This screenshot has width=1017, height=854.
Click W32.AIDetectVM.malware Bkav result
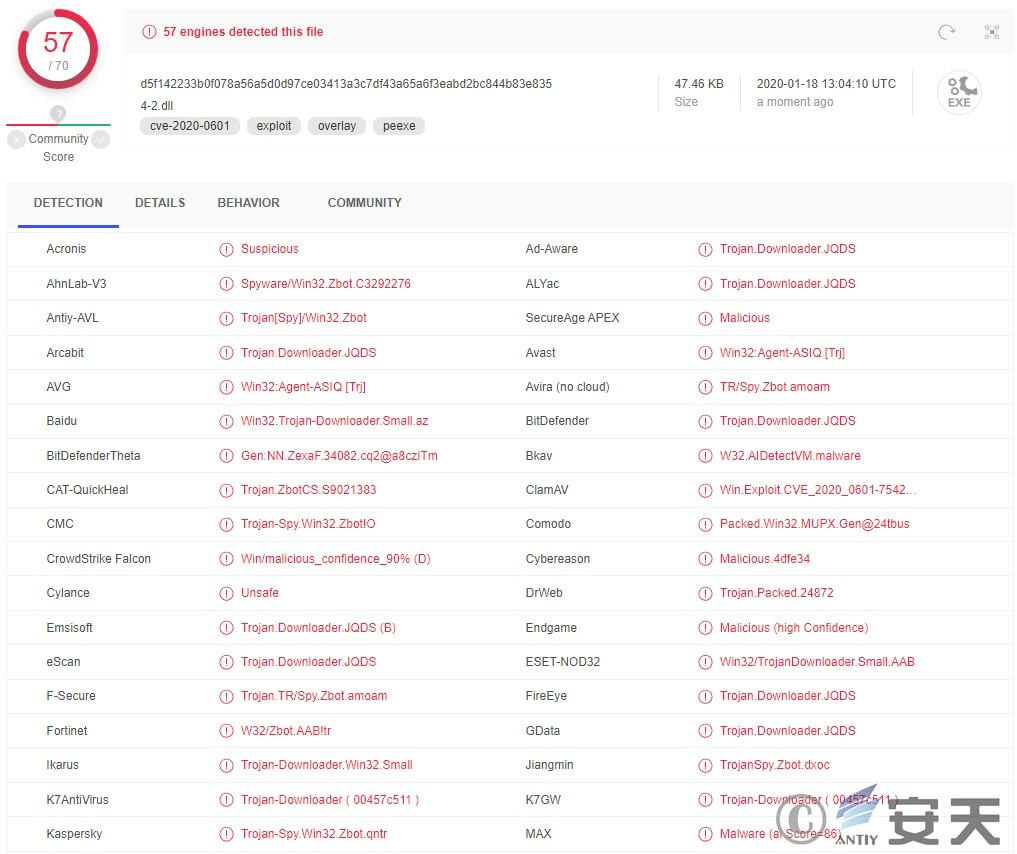[790, 456]
